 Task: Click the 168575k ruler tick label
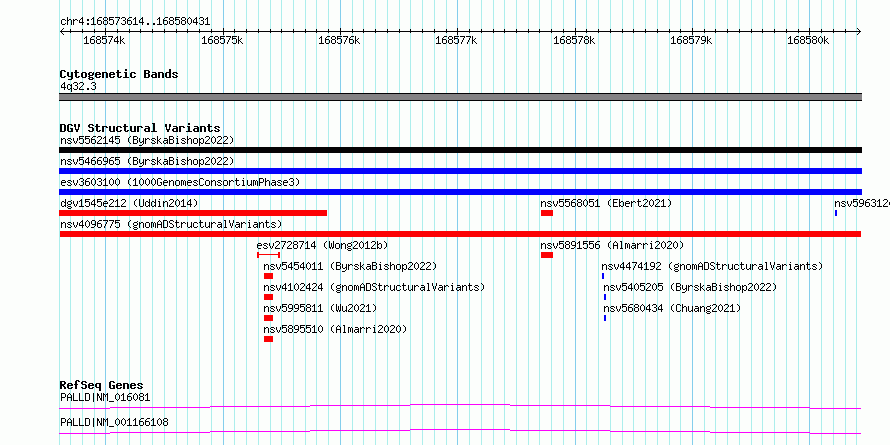click(222, 40)
